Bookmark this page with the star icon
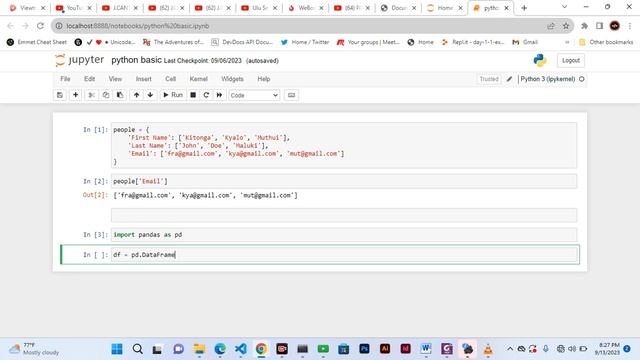This screenshot has width=640, height=360. pyautogui.click(x=566, y=26)
